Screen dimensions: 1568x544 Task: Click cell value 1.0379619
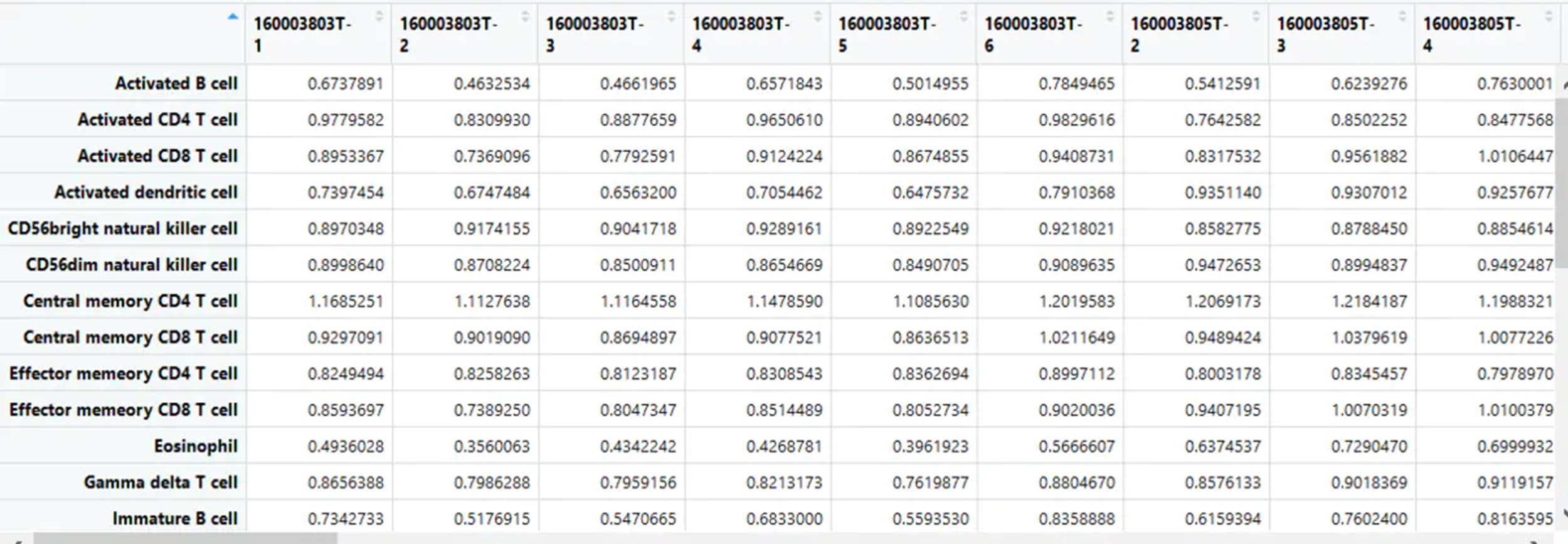(x=1369, y=338)
